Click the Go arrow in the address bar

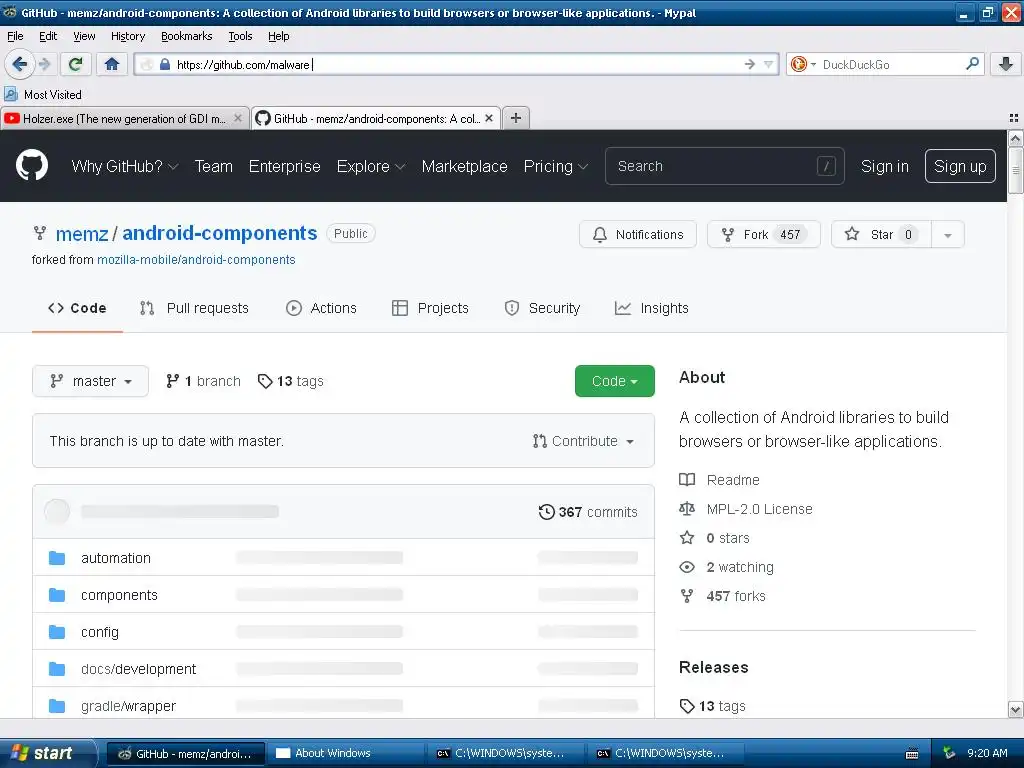(750, 64)
